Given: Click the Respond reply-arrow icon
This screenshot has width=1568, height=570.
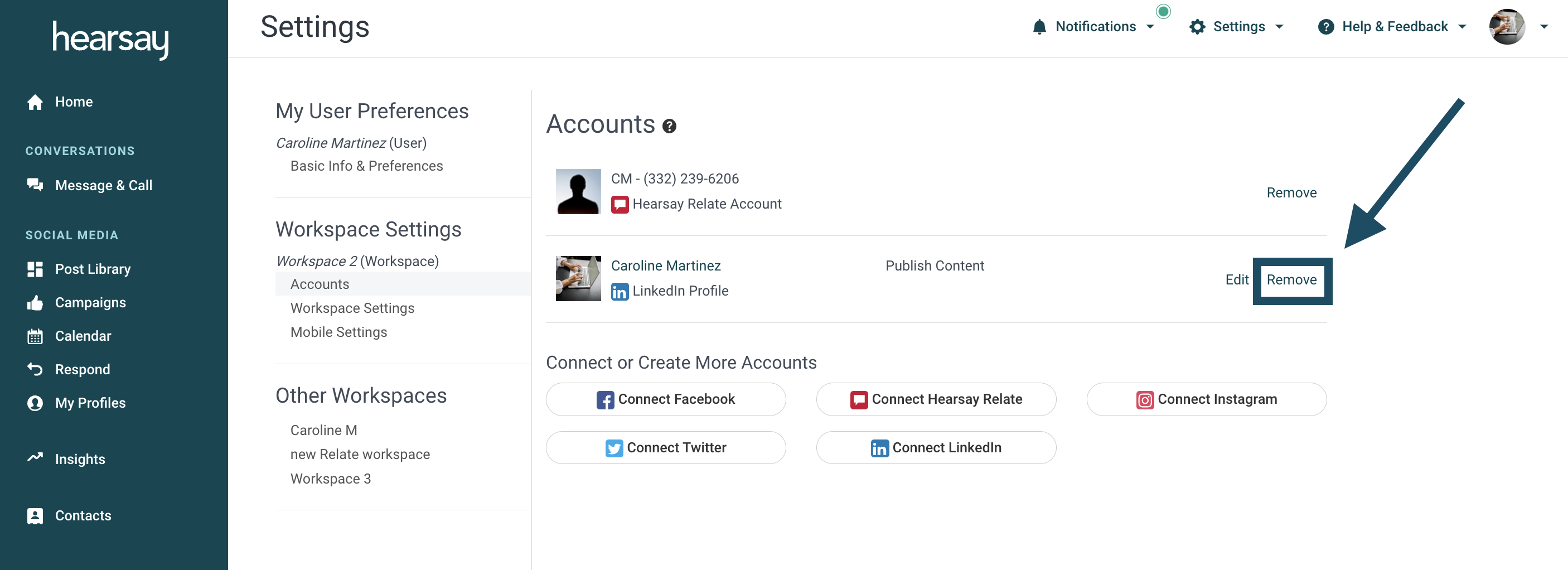Looking at the screenshot, I should (35, 369).
